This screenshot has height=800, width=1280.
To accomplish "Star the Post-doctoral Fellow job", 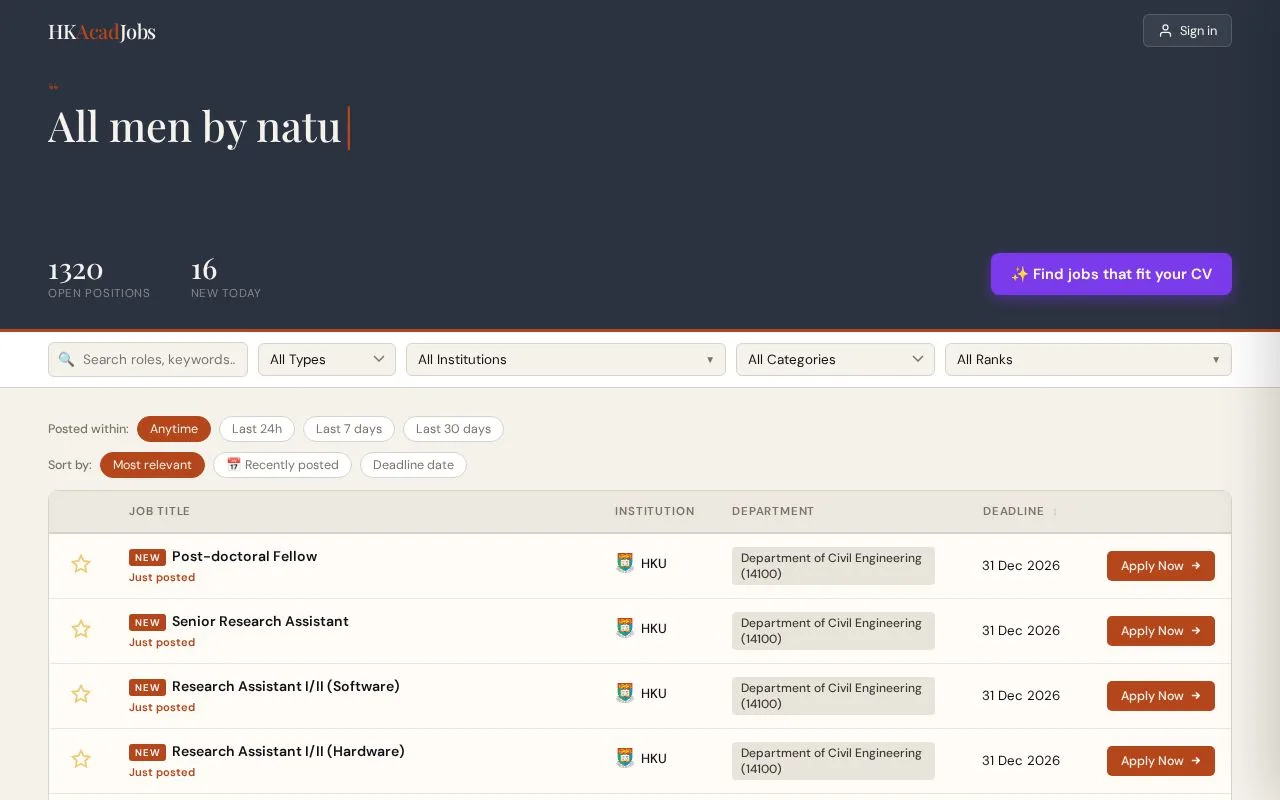I will (81, 564).
